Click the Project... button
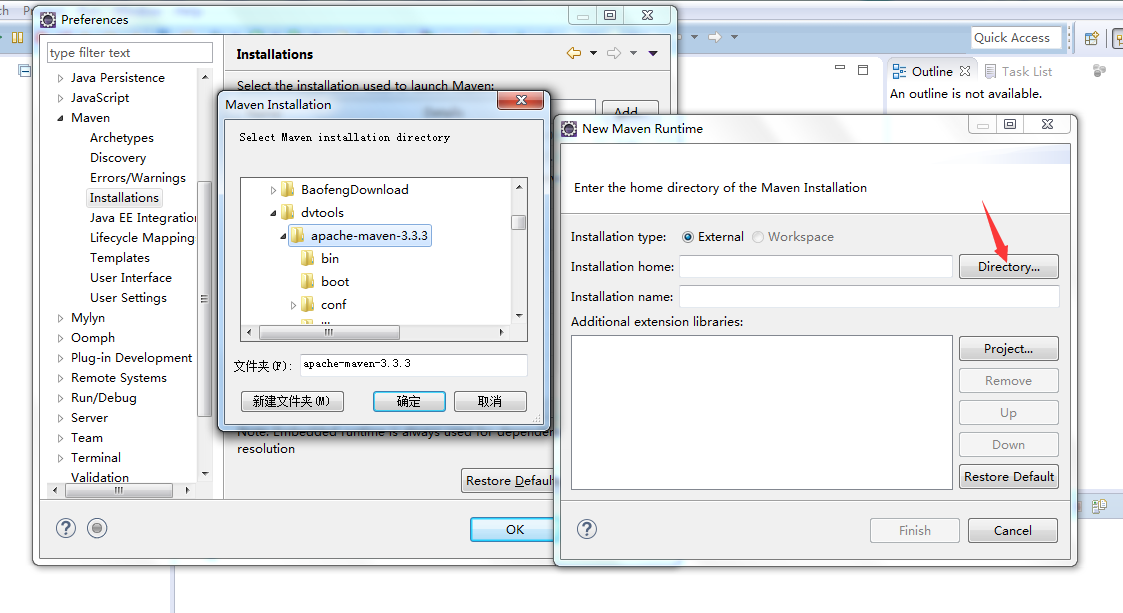1123x613 pixels. point(1008,349)
